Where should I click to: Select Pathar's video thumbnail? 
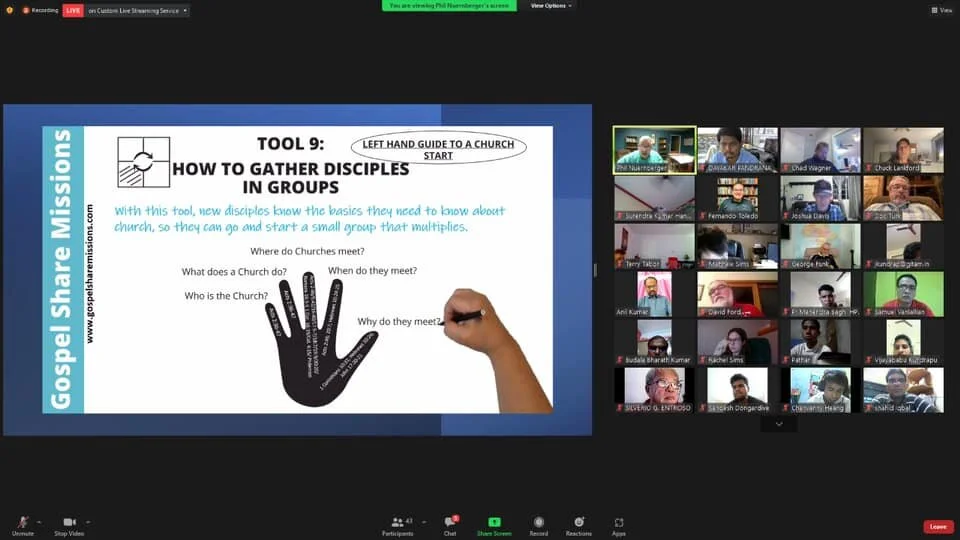(x=820, y=342)
